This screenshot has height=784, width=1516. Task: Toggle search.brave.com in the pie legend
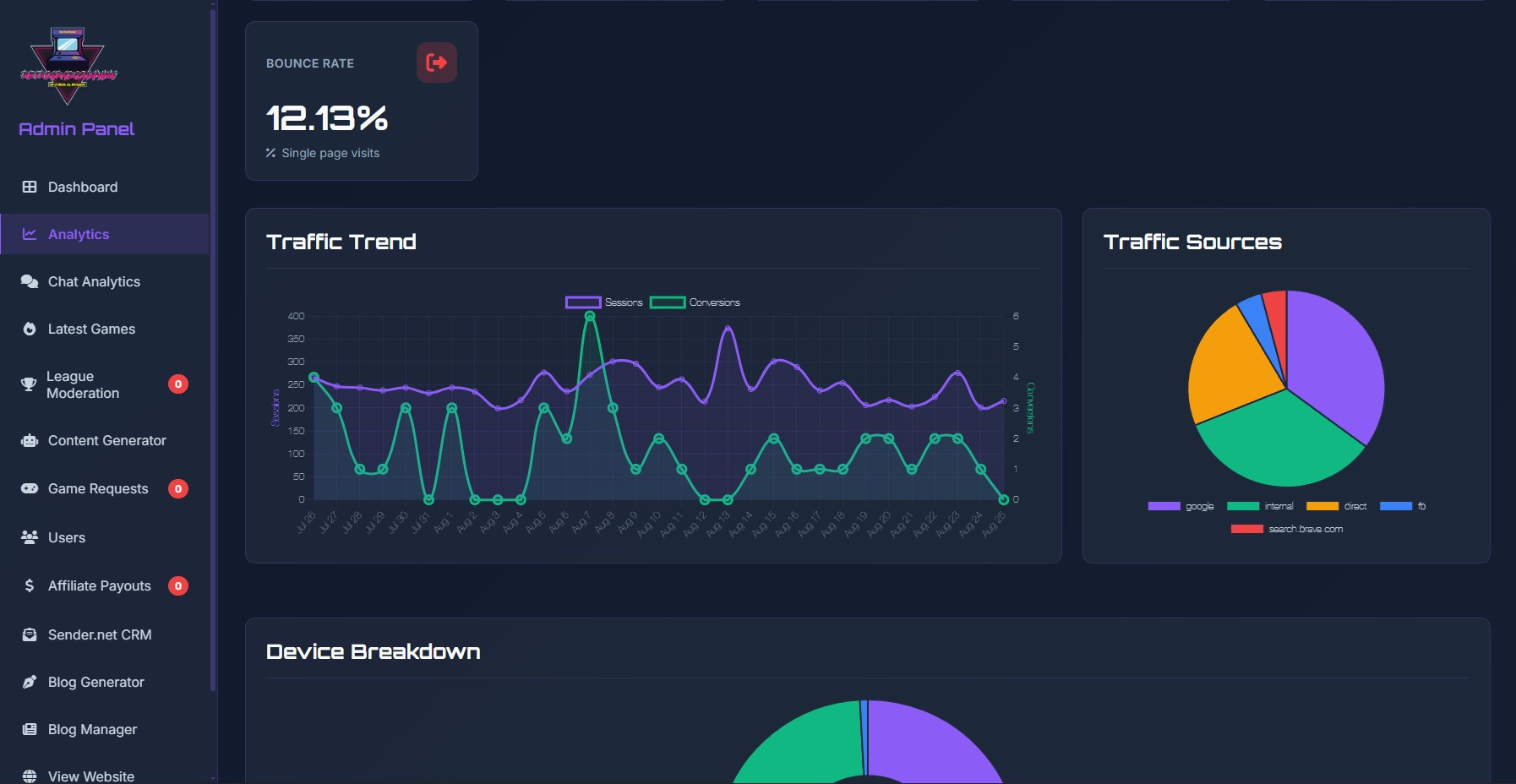click(1287, 529)
